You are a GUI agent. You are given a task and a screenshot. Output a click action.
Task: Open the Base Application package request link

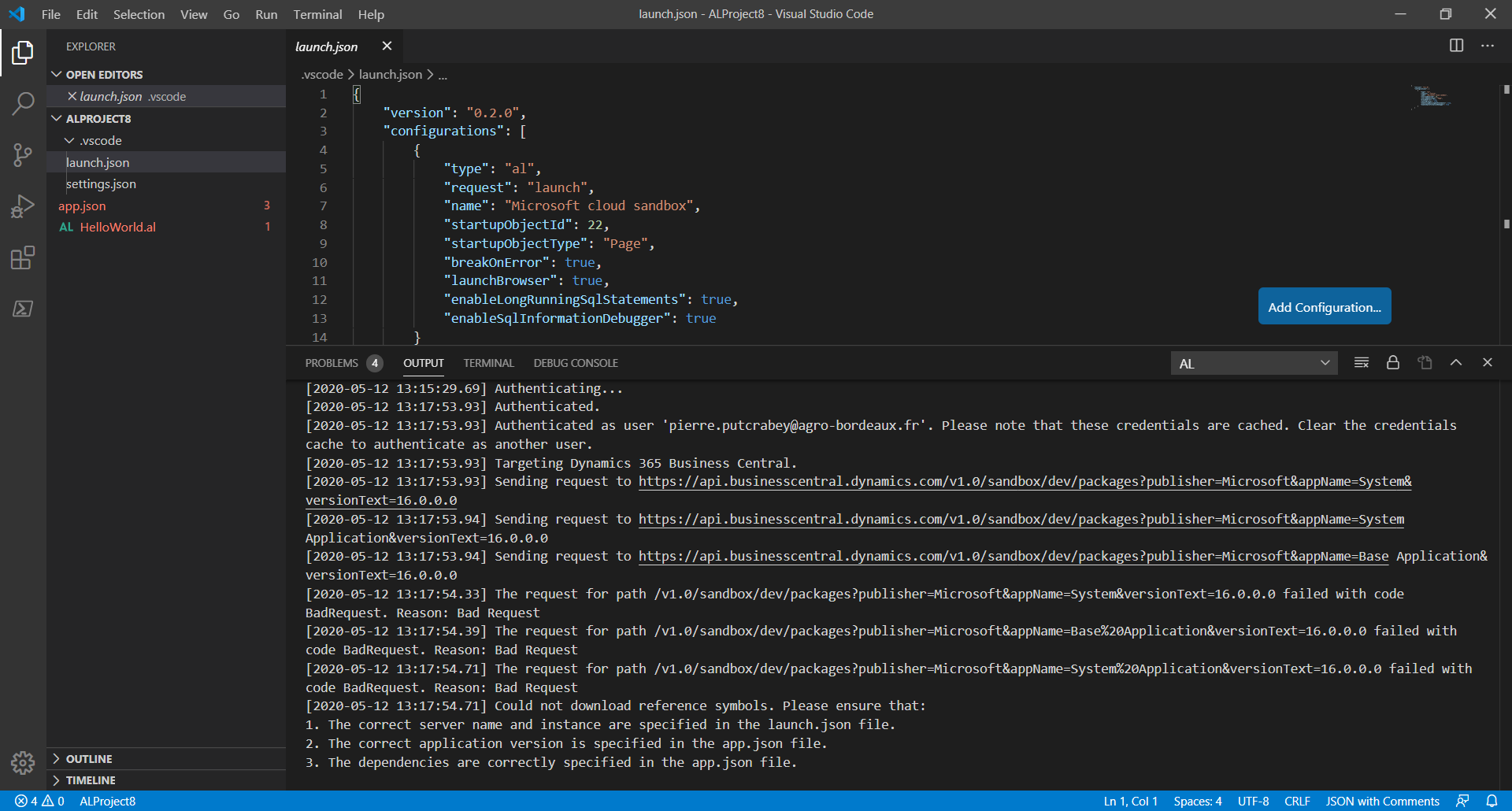coord(1014,556)
